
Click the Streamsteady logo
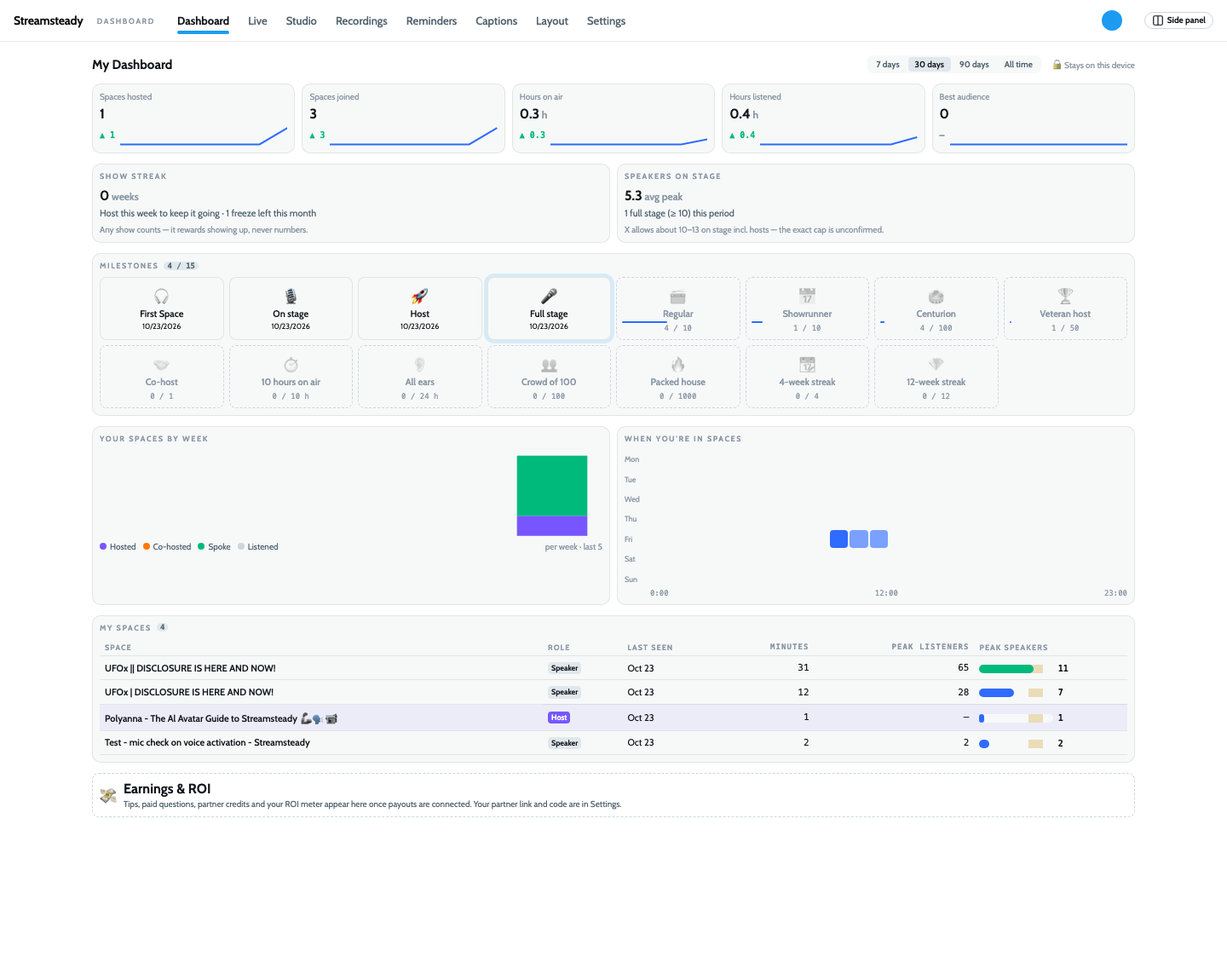pos(49,20)
